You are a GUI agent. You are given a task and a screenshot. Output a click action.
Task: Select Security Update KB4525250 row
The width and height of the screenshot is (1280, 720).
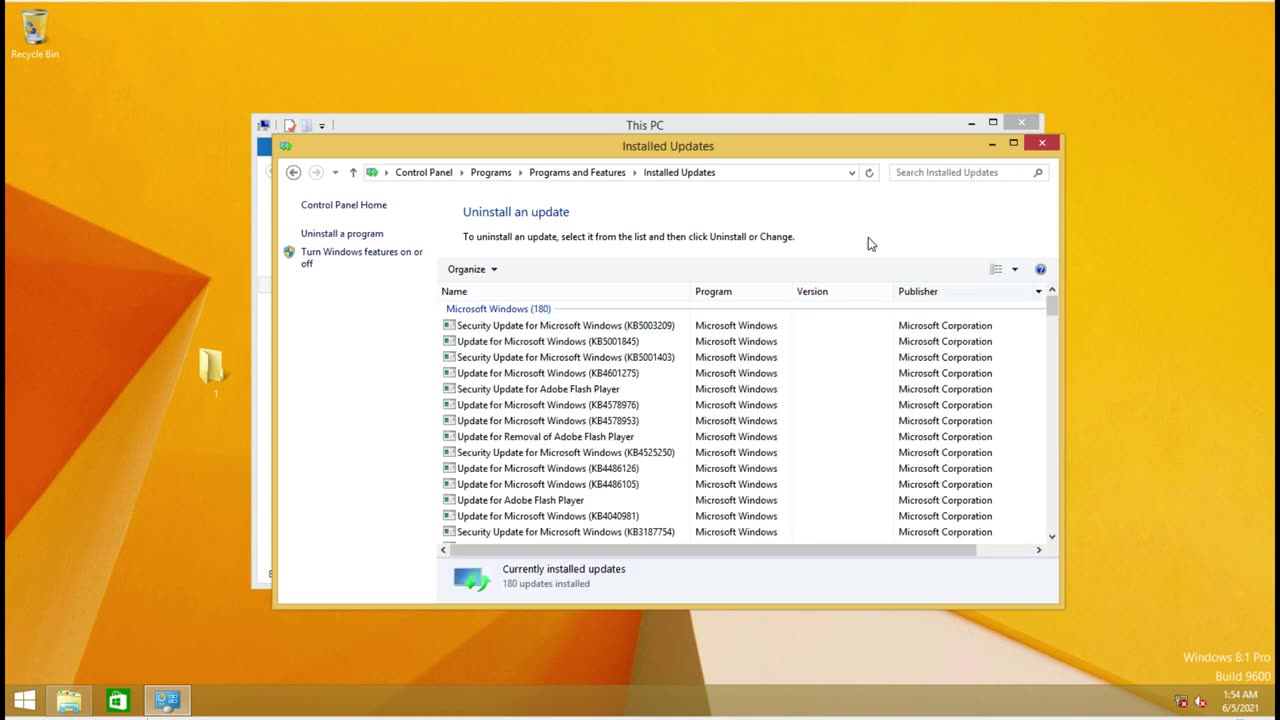[x=741, y=453]
